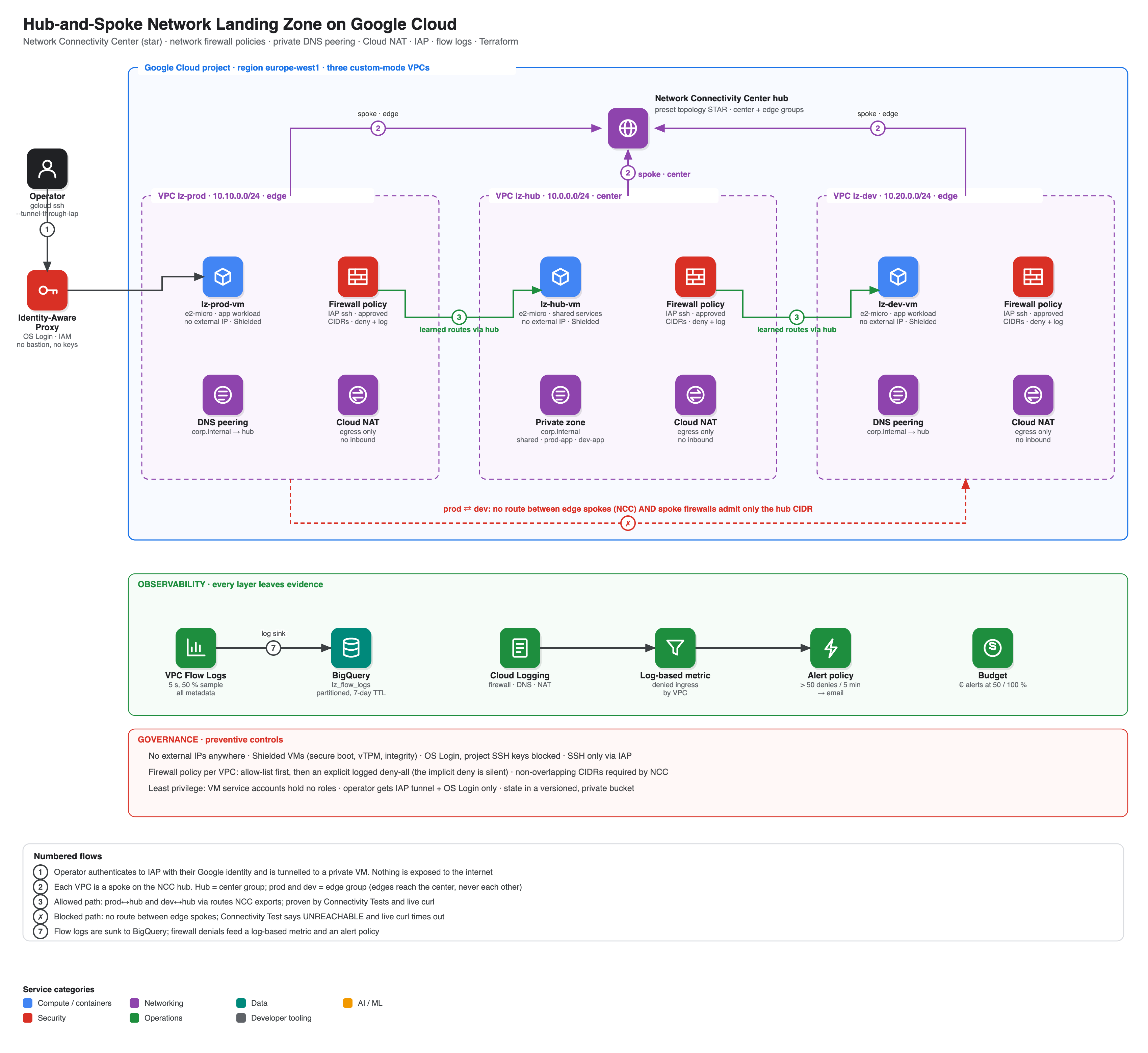Image resolution: width=1148 pixels, height=1053 pixels.
Task: Click the DNS peering icon in VPC lz-dev
Action: [898, 395]
